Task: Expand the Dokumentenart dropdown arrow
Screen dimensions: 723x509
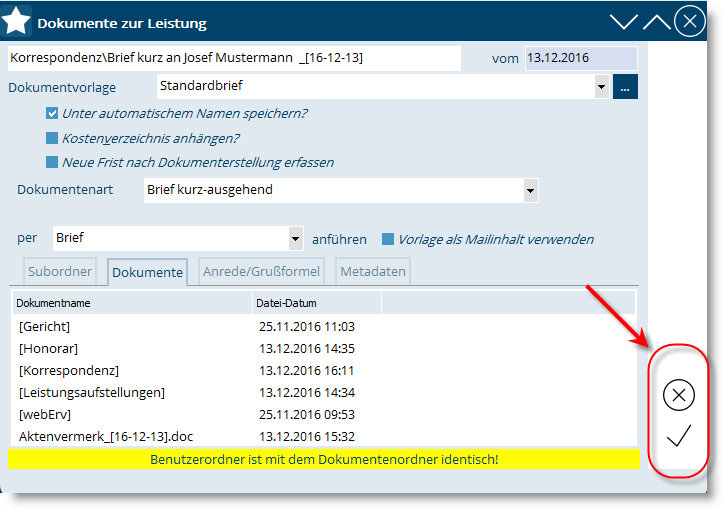Action: click(x=529, y=190)
